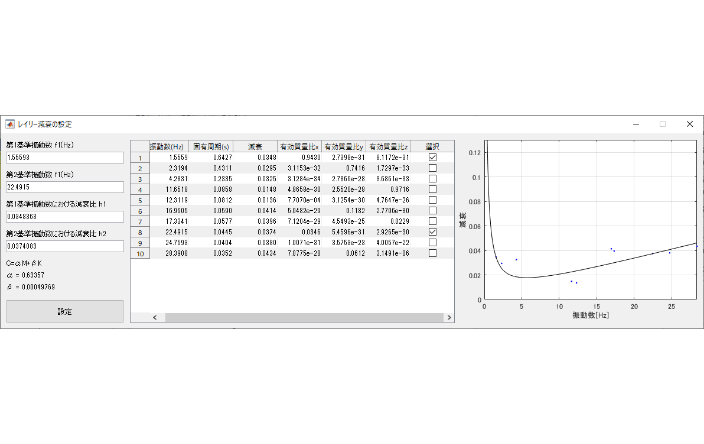Click the MATLAB icon in the title bar
This screenshot has height=444, width=704.
[x=11, y=124]
